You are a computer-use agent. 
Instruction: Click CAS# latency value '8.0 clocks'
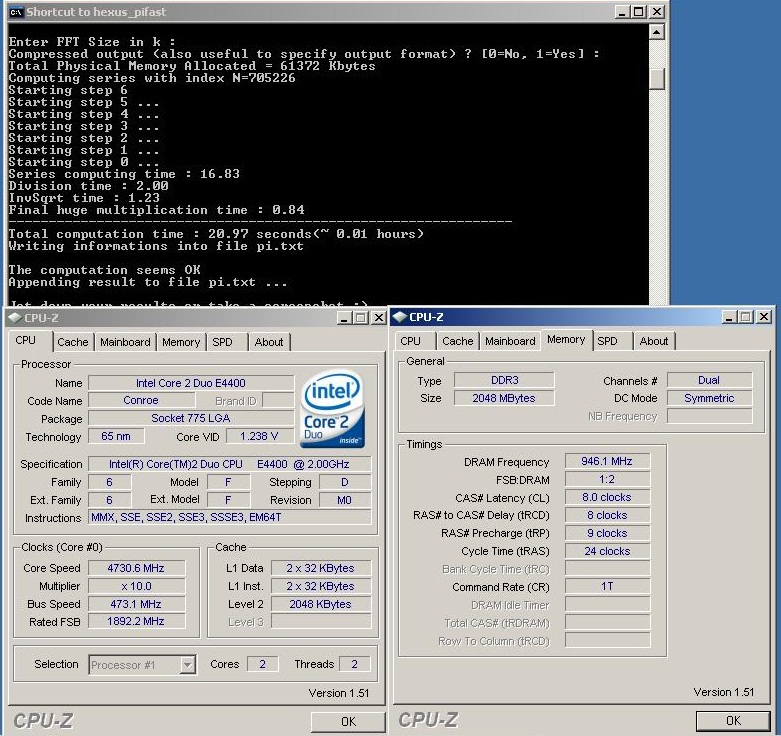click(608, 497)
